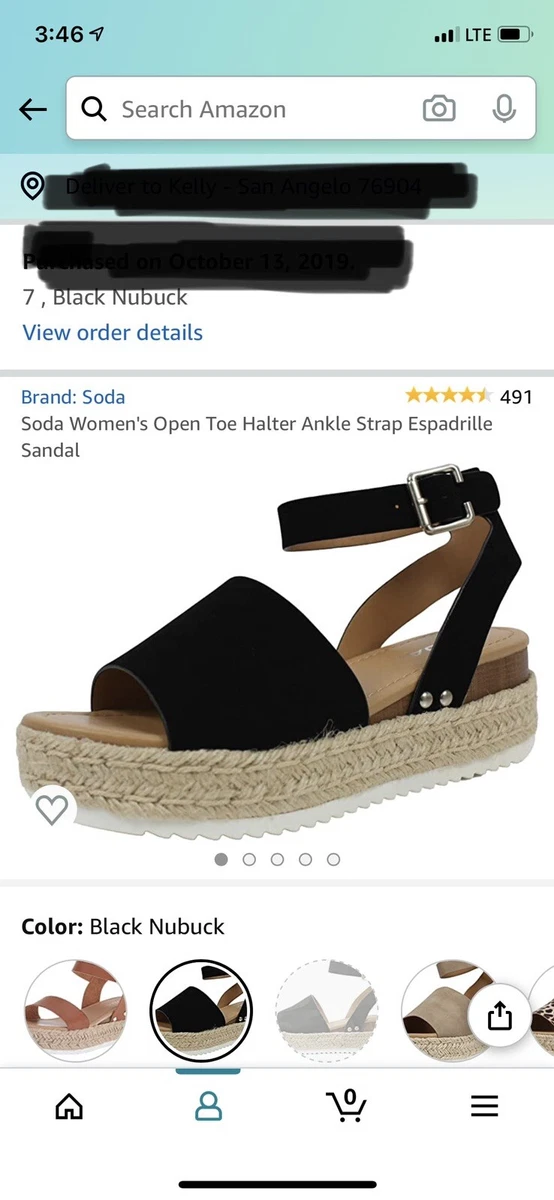554x1200 pixels.
Task: Tap the back arrow icon
Action: click(x=33, y=110)
